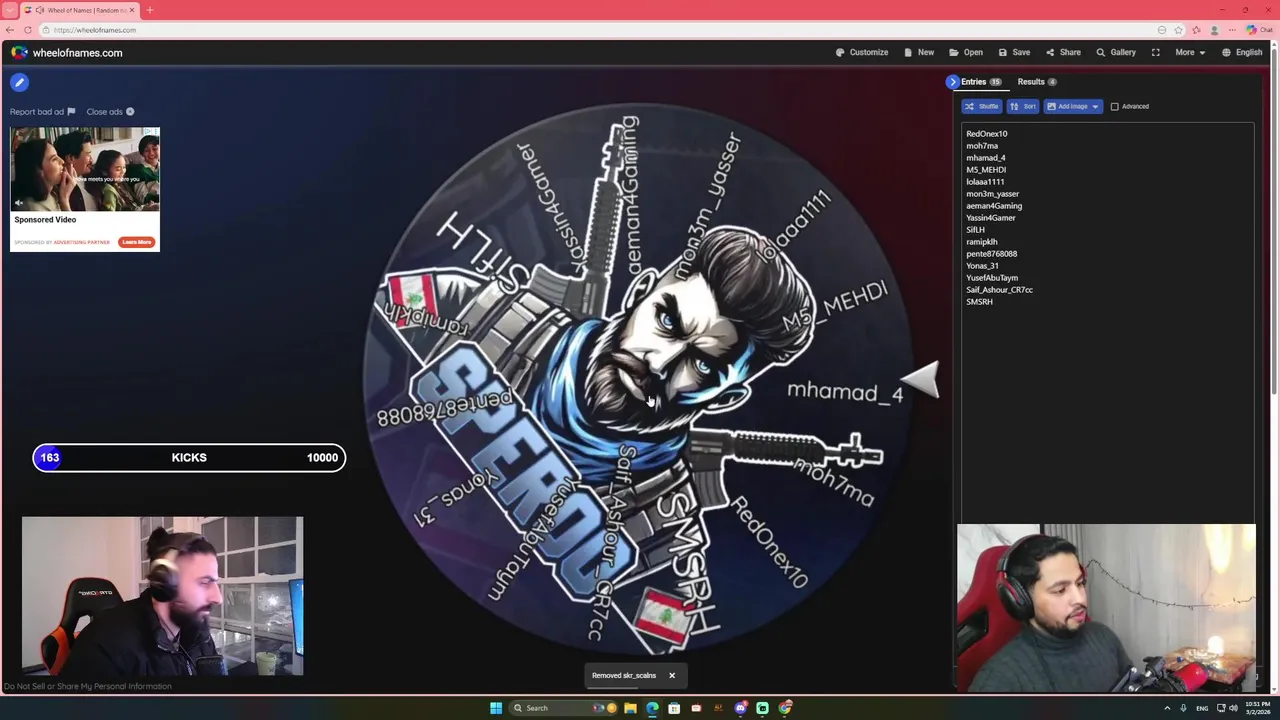1280x720 pixels.
Task: Sort the entries
Action: pos(1022,106)
